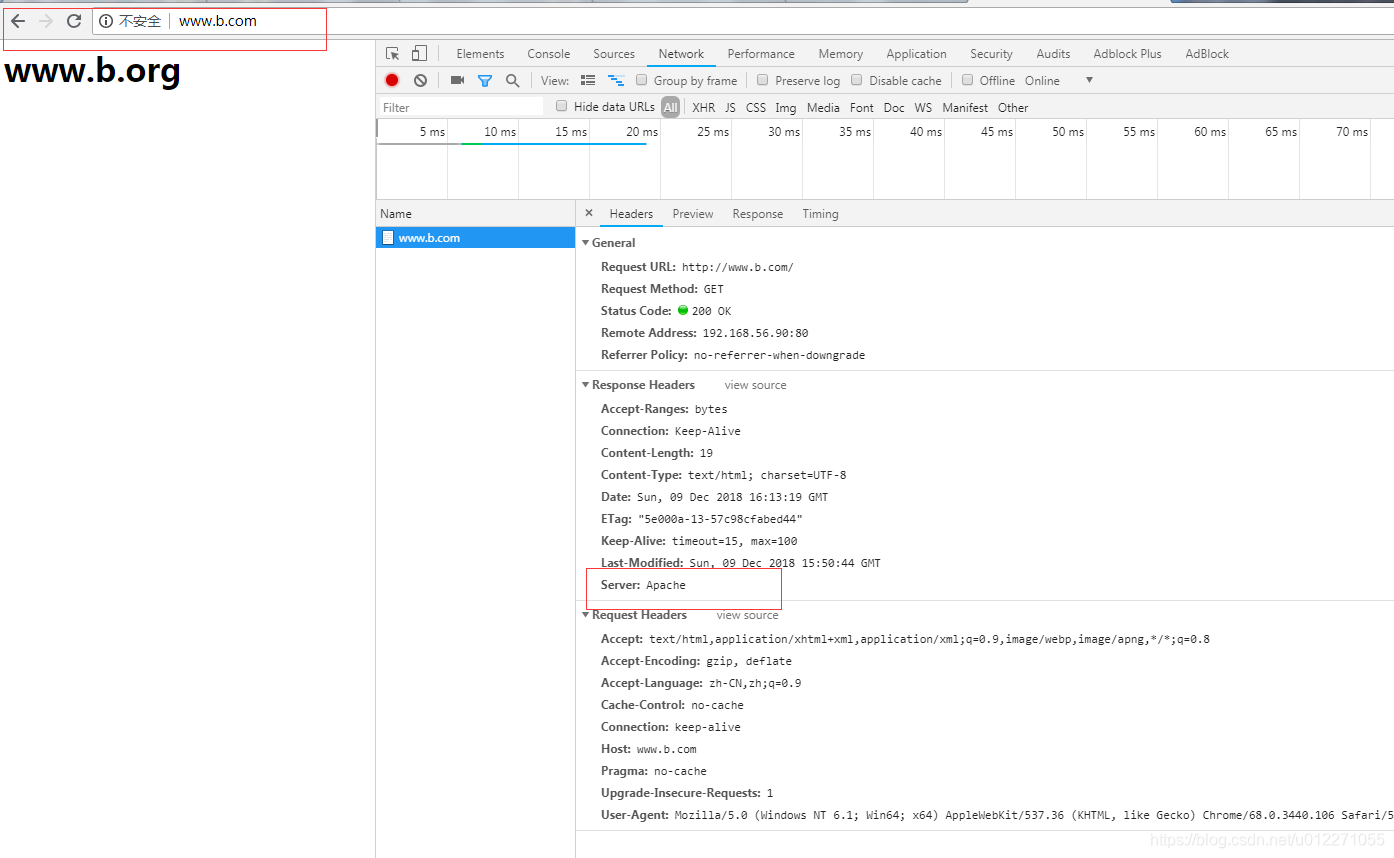1394x858 pixels.
Task: Open the Audits tab
Action: 1053,54
